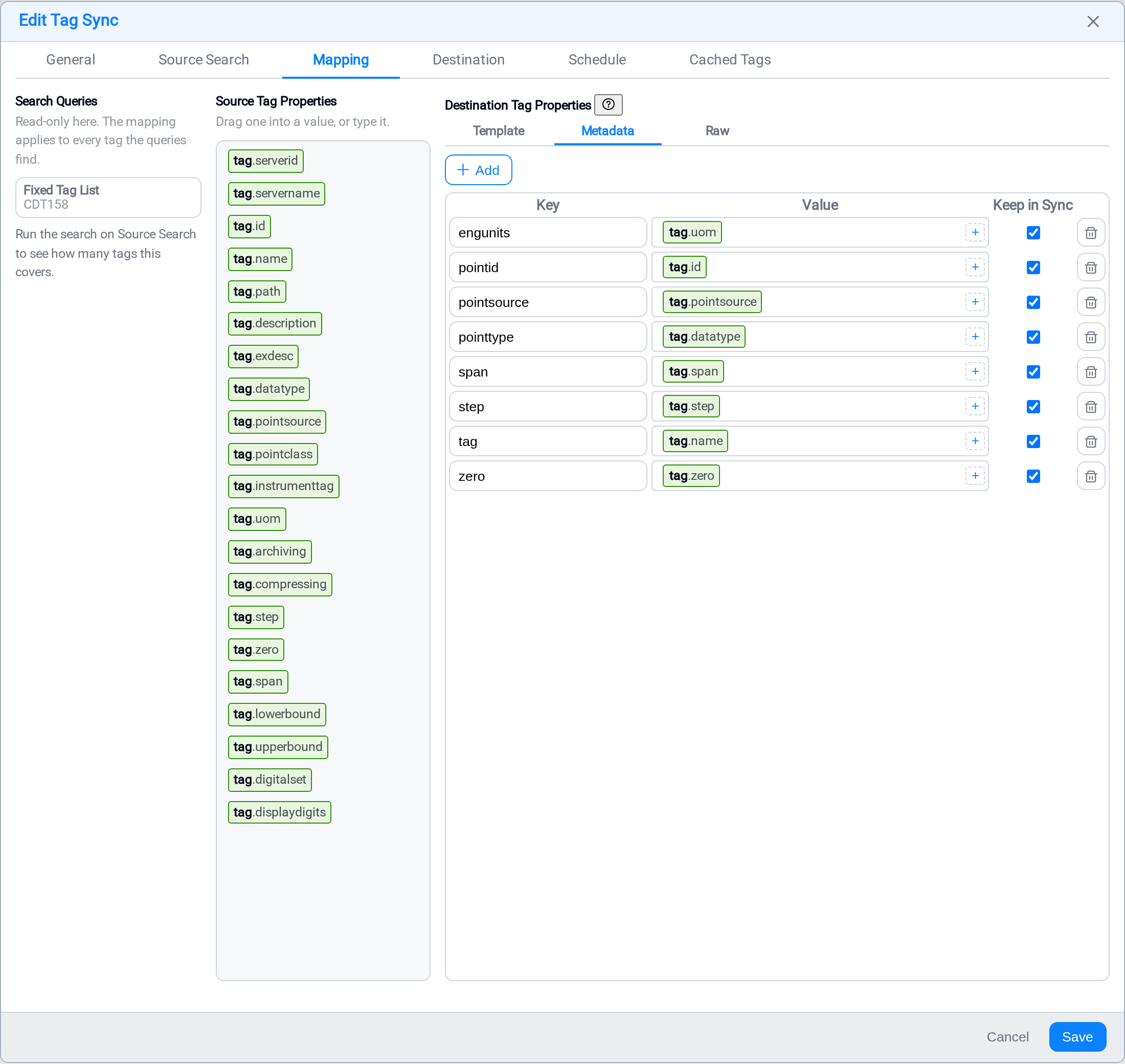
Task: Open the Cached Tags tab
Action: point(730,59)
